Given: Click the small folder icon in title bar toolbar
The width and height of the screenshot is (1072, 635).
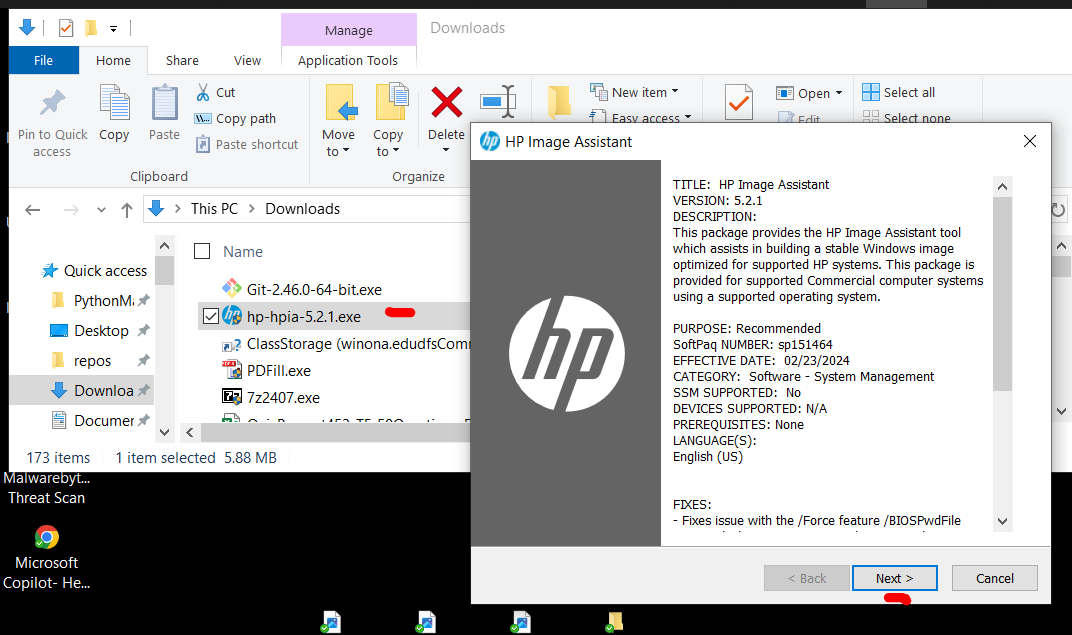Looking at the screenshot, I should coord(91,28).
